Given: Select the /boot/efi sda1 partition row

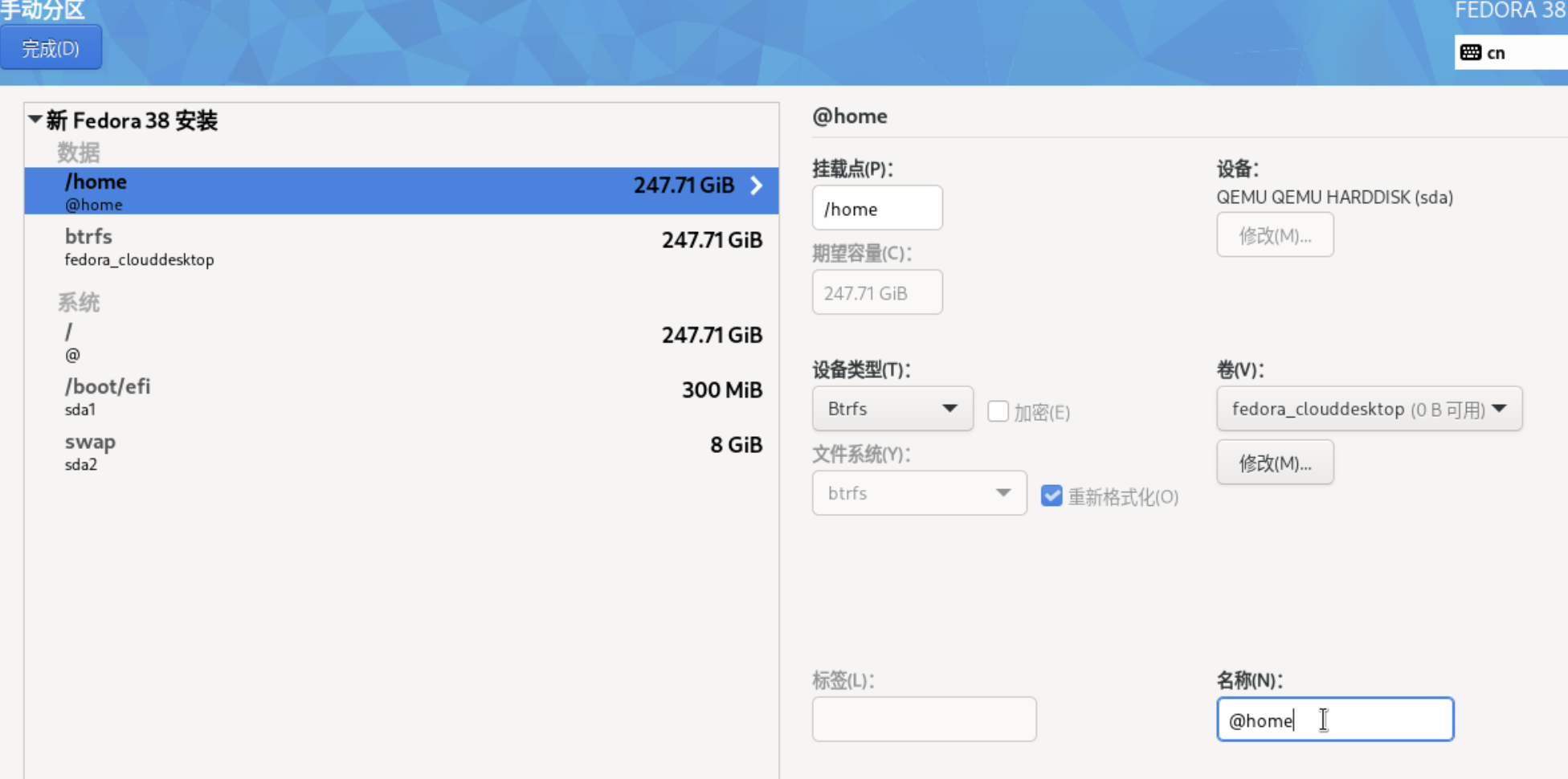Looking at the screenshot, I should [402, 397].
